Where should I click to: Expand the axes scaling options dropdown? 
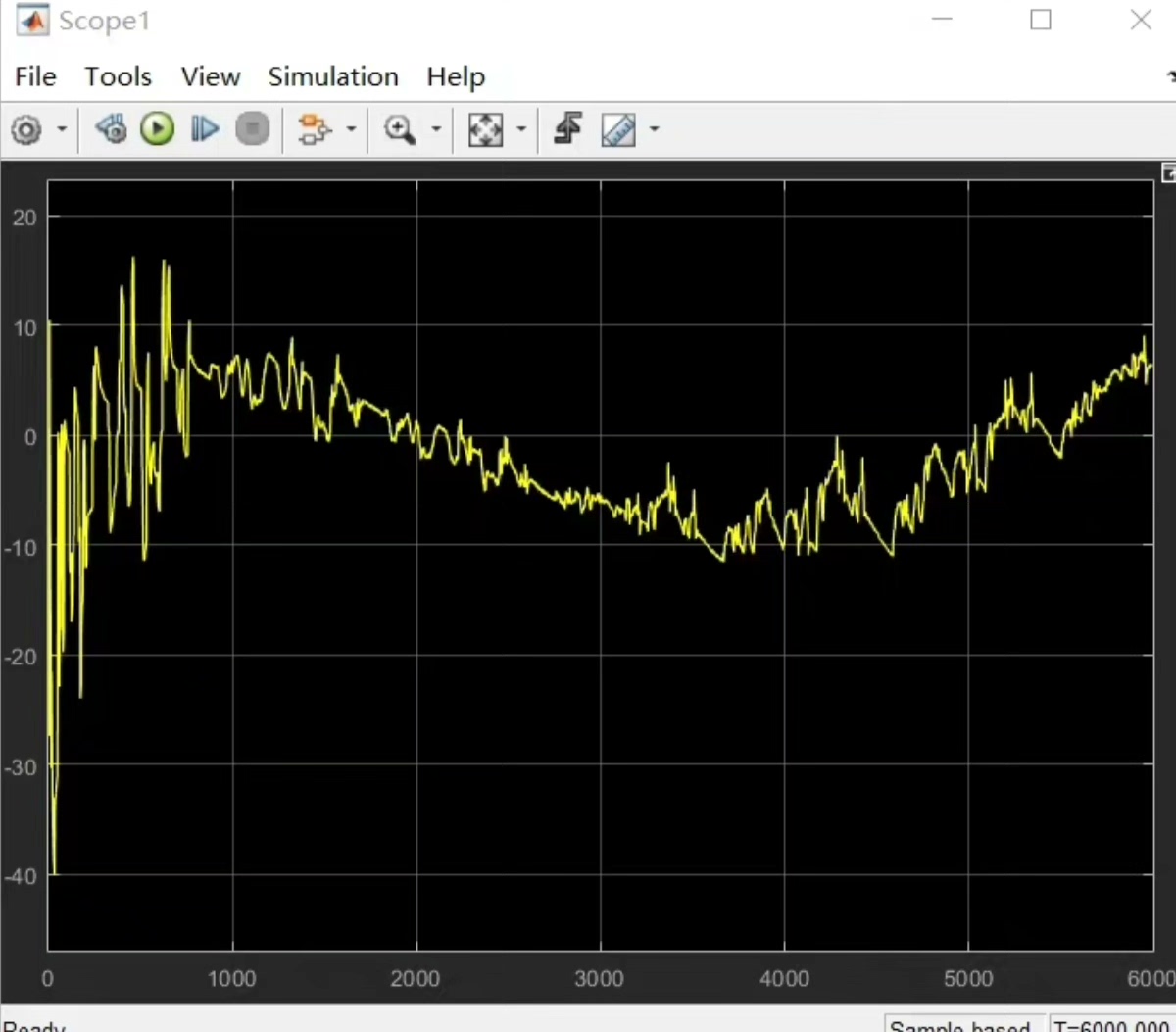coord(521,129)
